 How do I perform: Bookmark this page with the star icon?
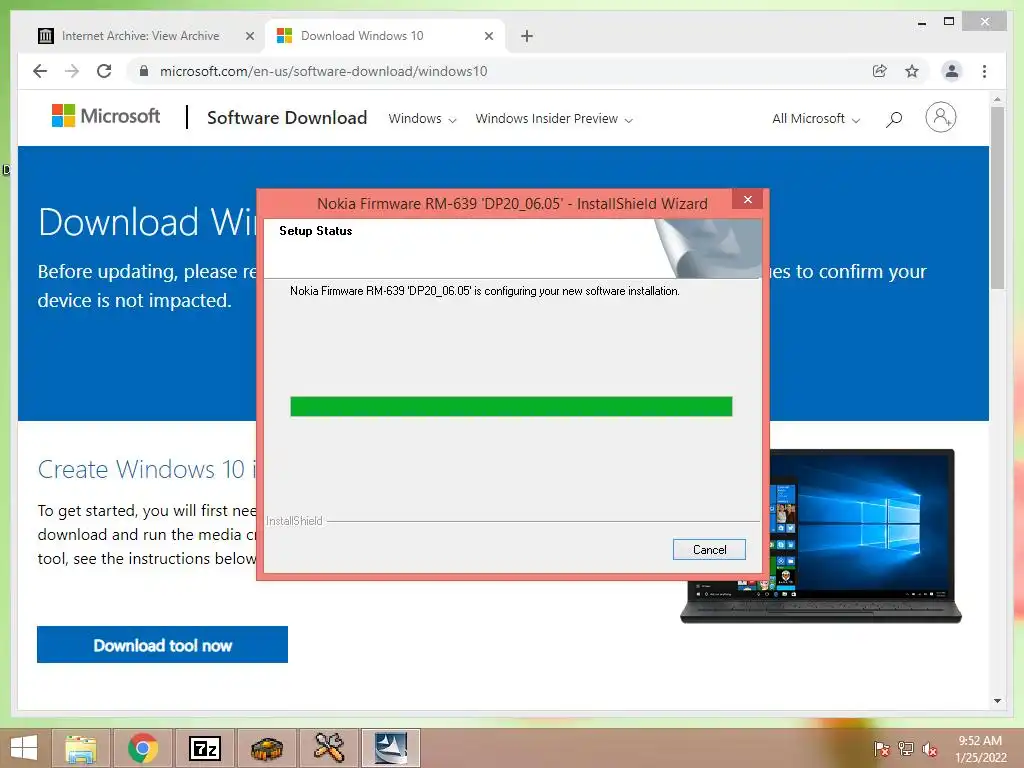pos(912,71)
